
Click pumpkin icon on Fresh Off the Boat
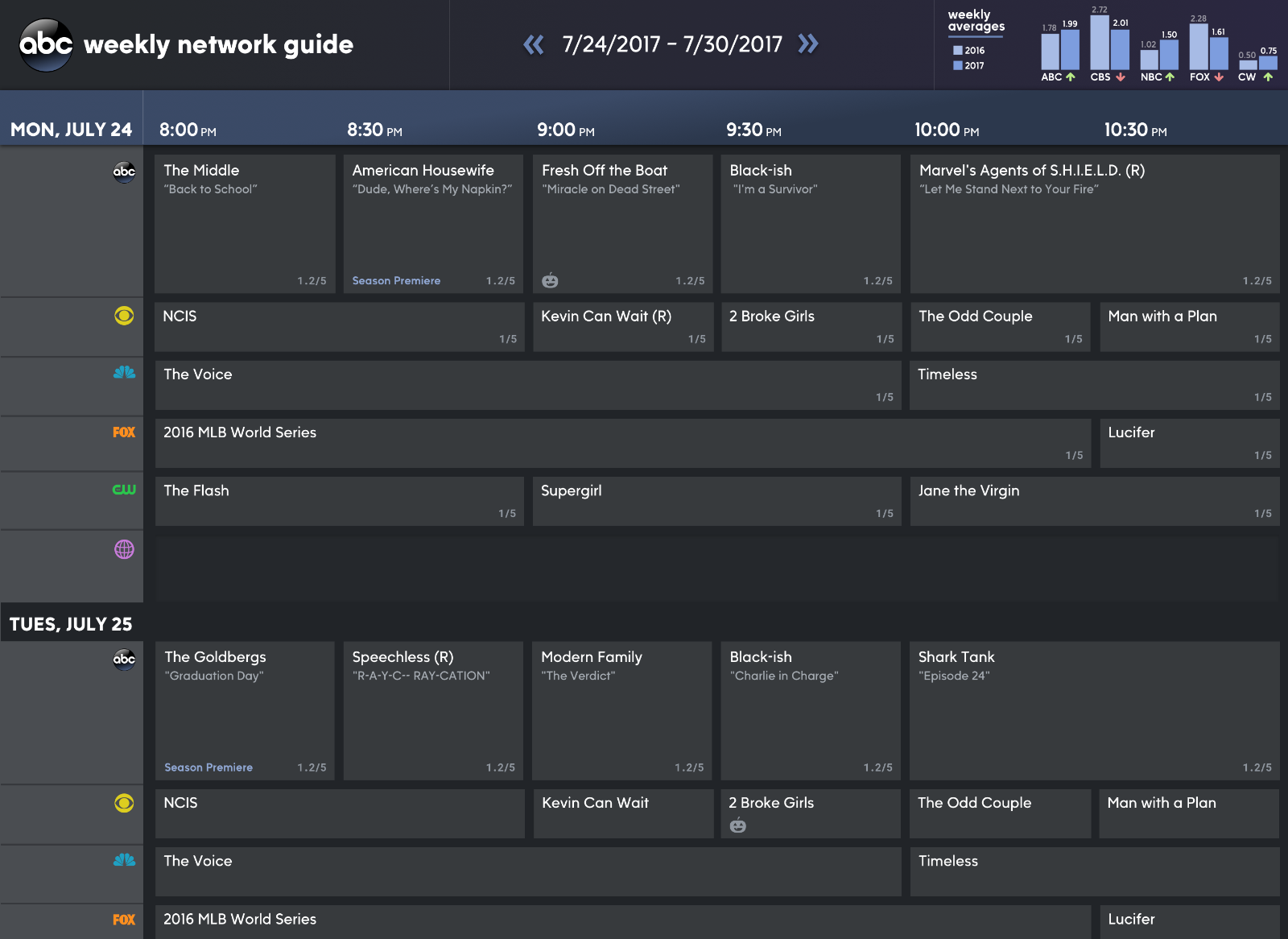point(550,280)
